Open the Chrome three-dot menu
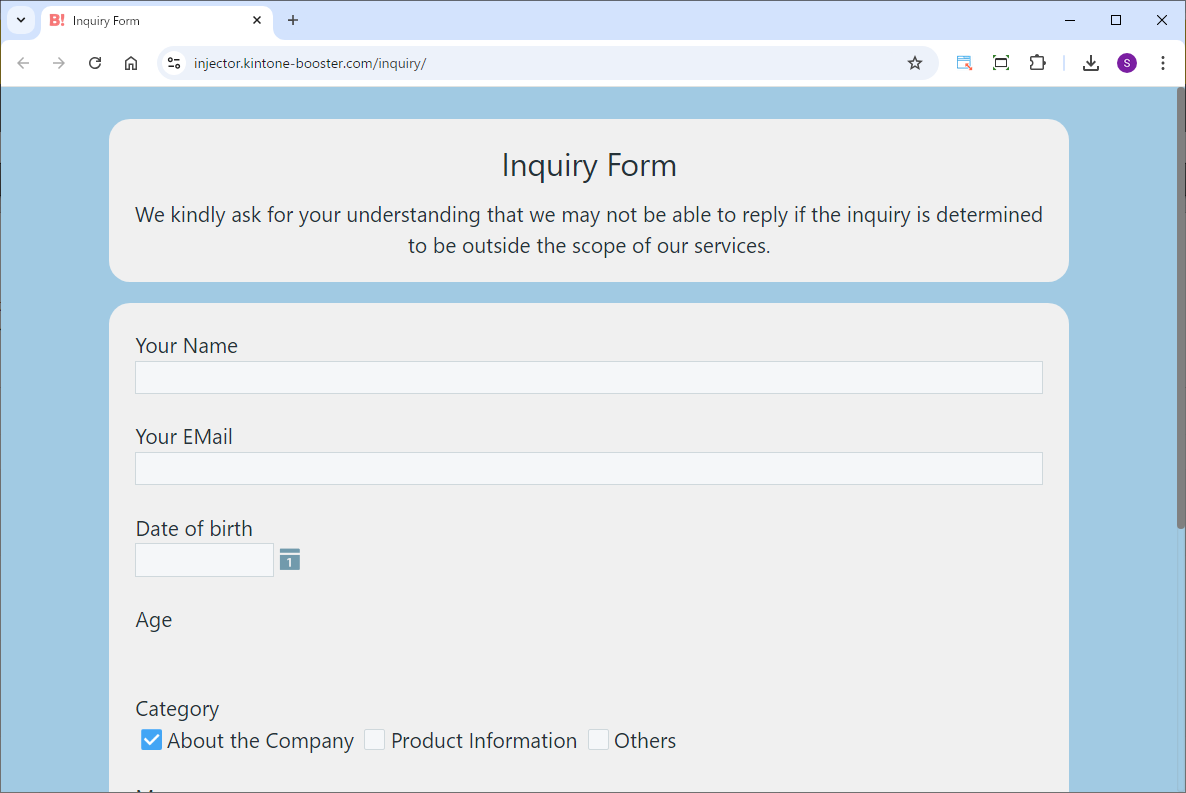The image size is (1186, 793). 1162,63
